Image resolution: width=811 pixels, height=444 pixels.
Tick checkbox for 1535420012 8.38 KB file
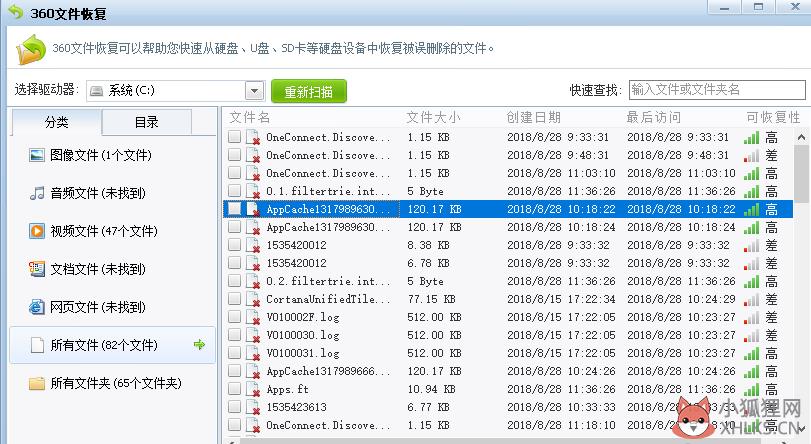pos(235,245)
